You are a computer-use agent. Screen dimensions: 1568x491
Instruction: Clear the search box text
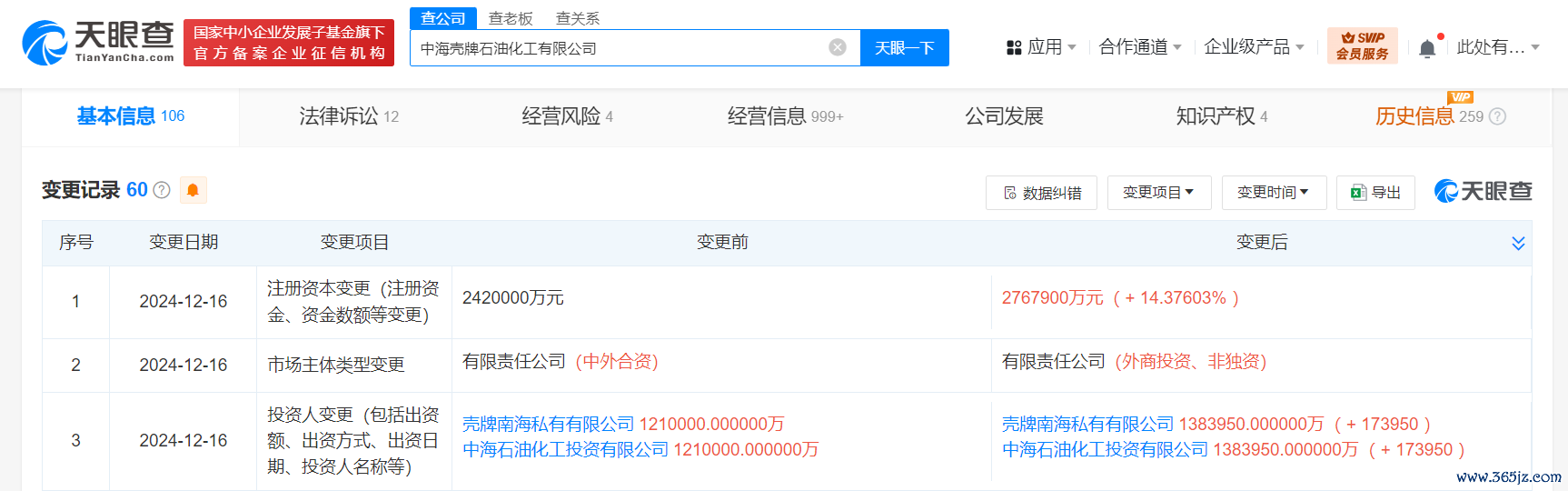(x=838, y=47)
